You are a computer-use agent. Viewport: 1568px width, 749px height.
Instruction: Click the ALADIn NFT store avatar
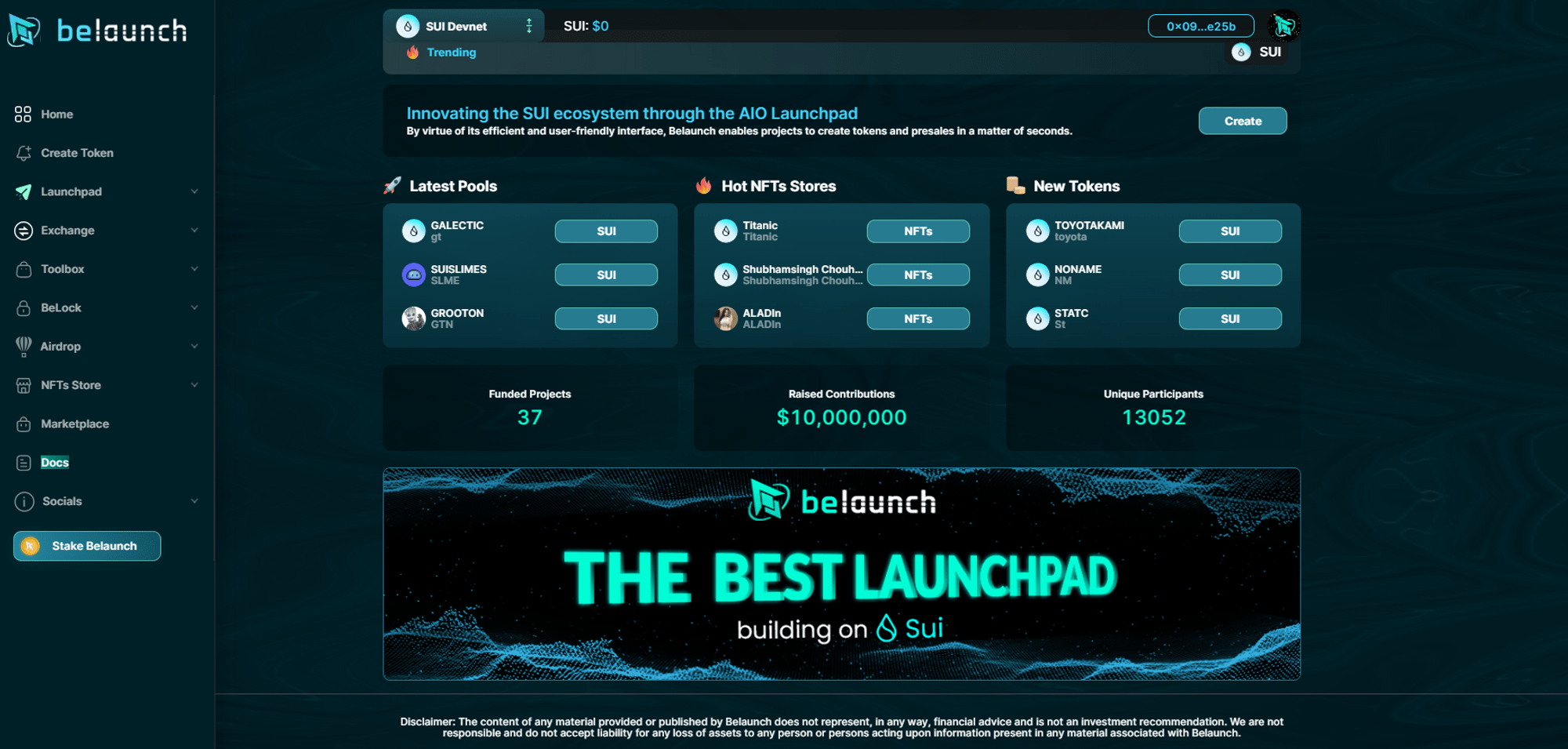point(726,318)
